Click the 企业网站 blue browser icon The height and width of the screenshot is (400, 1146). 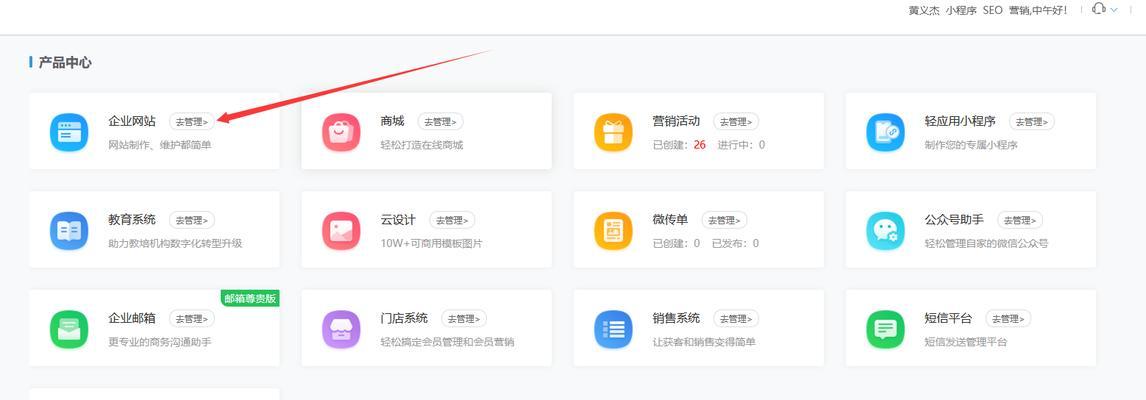tap(69, 132)
